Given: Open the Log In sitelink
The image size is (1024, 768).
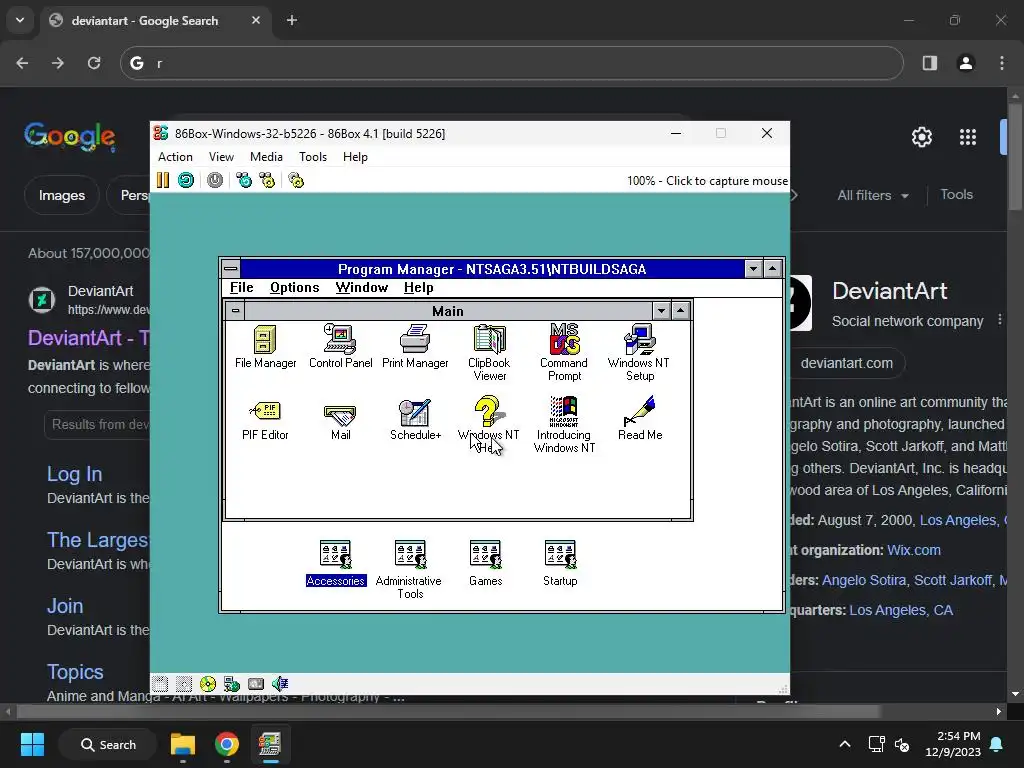Looking at the screenshot, I should [x=74, y=474].
